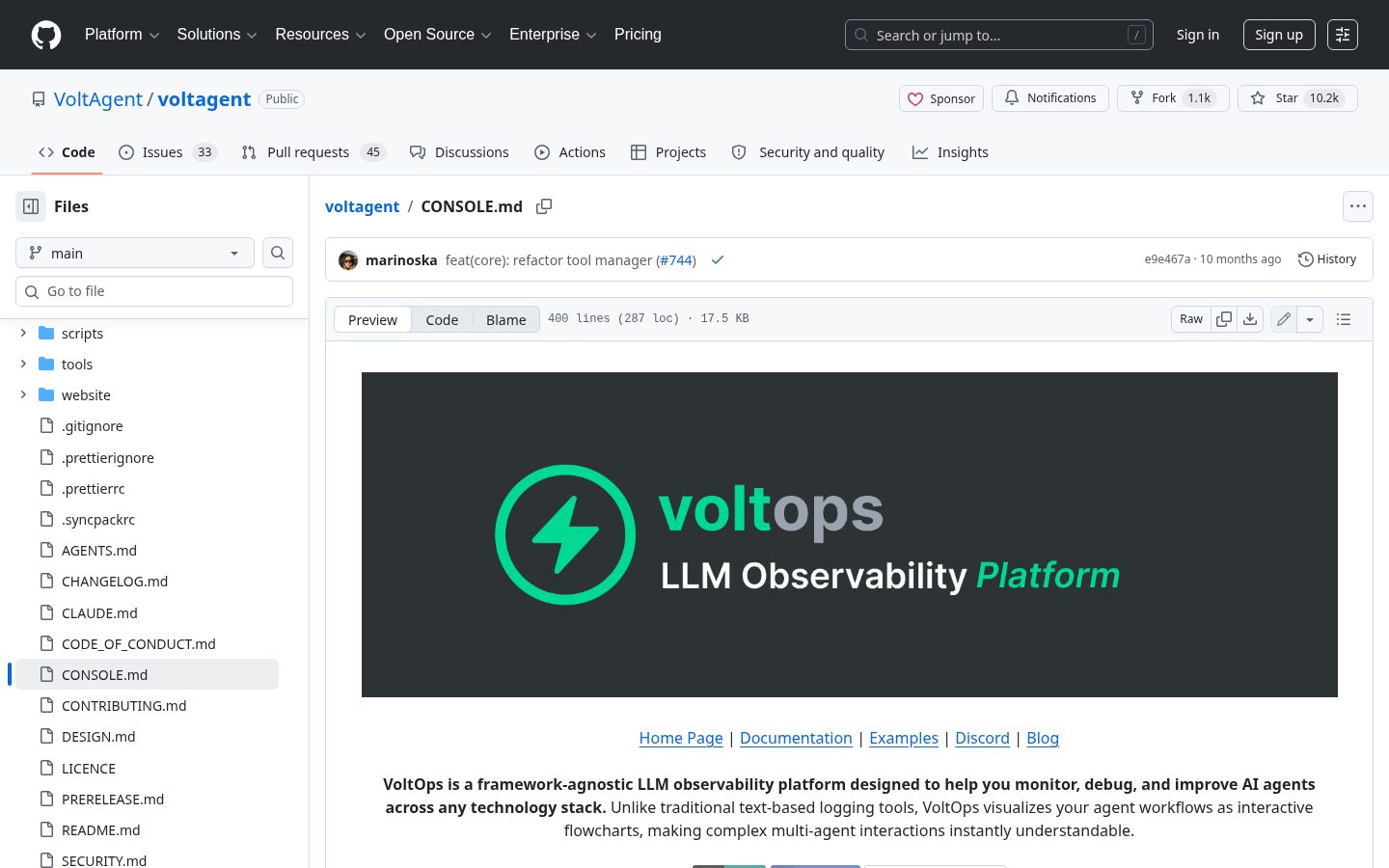1389x868 pixels.
Task: Open the main branch selector dropdown
Action: pos(135,253)
